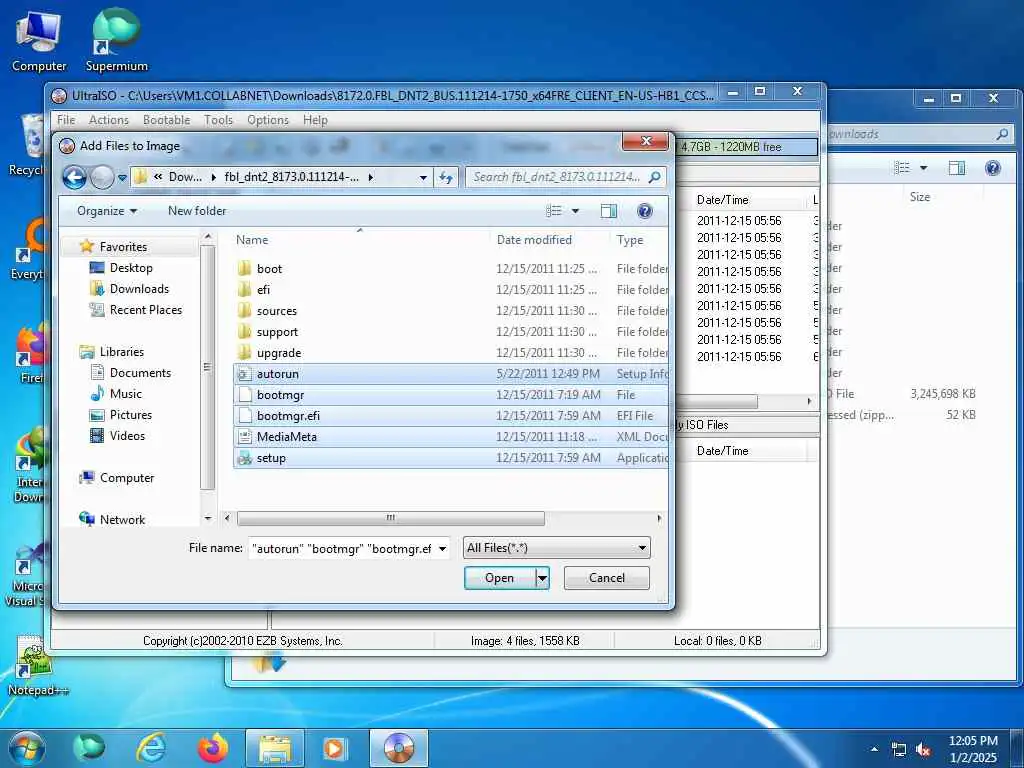
Task: Click the setup application file
Action: tap(451, 458)
